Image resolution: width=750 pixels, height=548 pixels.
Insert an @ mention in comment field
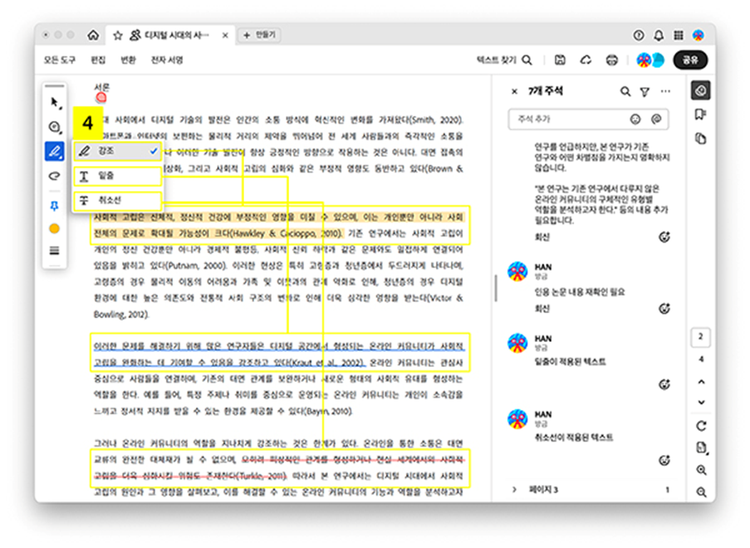click(x=656, y=119)
